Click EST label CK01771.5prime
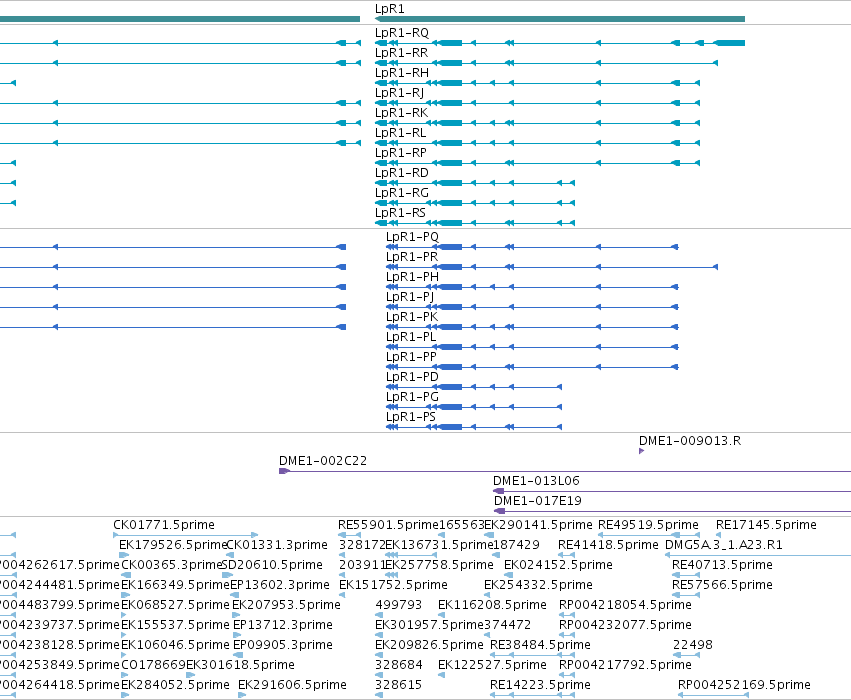This screenshot has width=851, height=700. click(164, 525)
